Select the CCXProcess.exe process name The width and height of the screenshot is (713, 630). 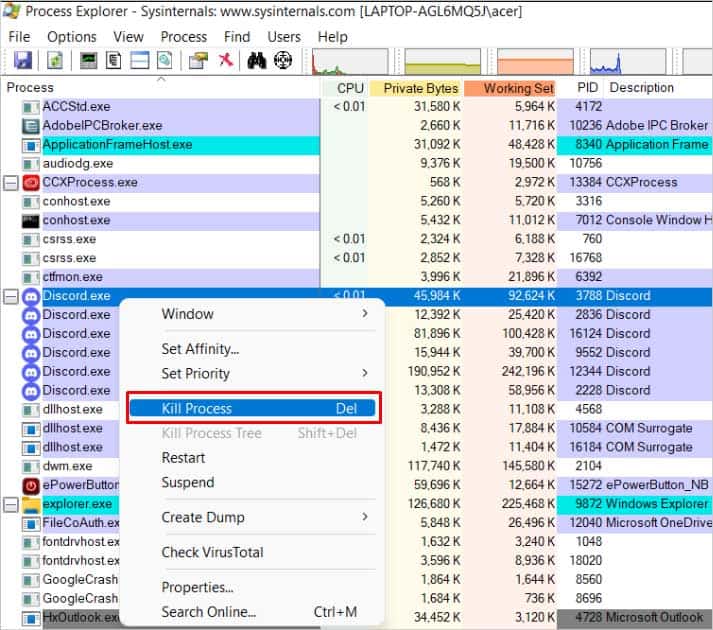click(90, 182)
